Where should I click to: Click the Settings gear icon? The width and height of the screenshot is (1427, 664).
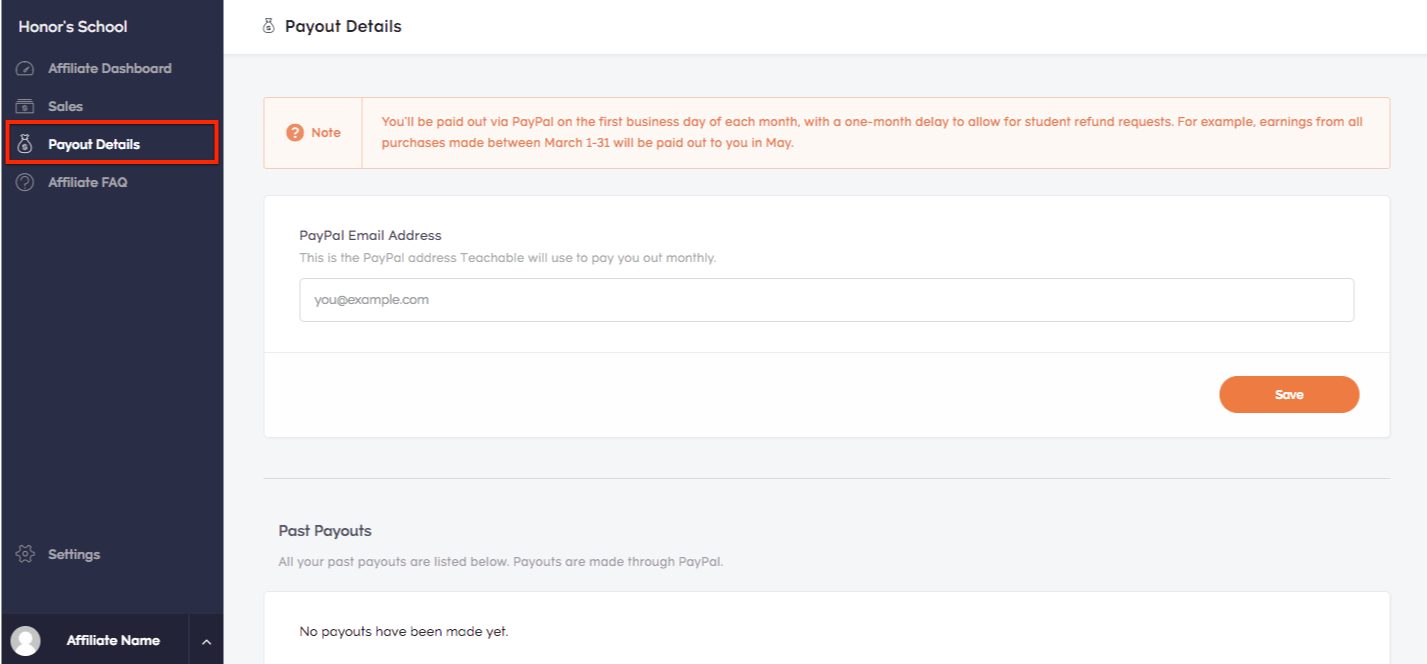tap(26, 554)
